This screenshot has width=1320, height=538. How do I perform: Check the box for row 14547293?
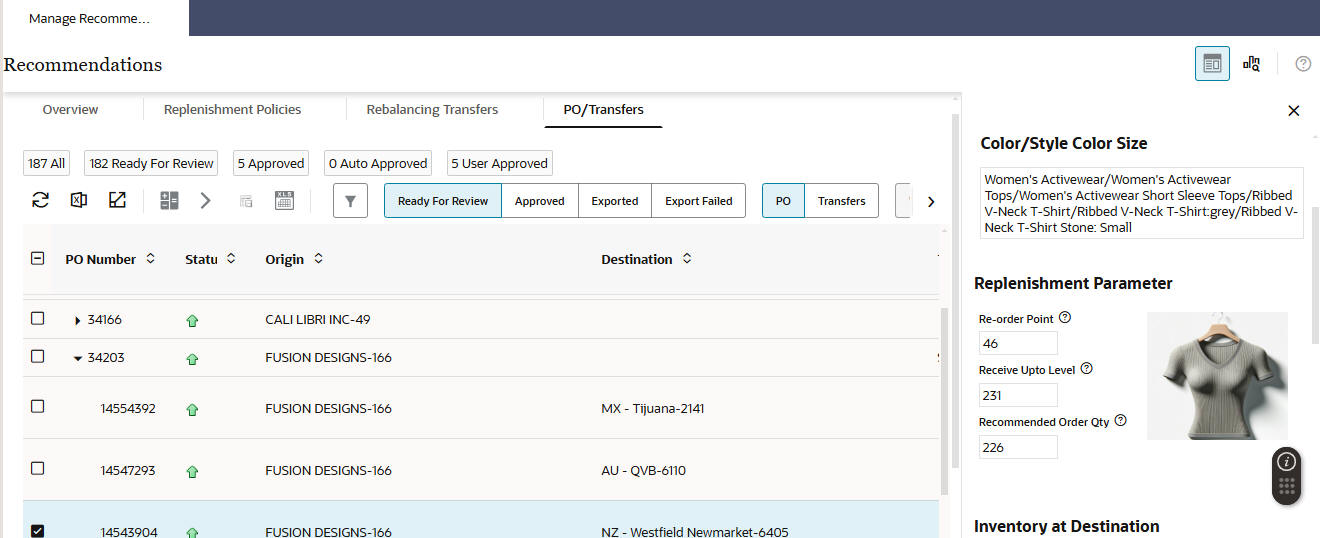37,468
